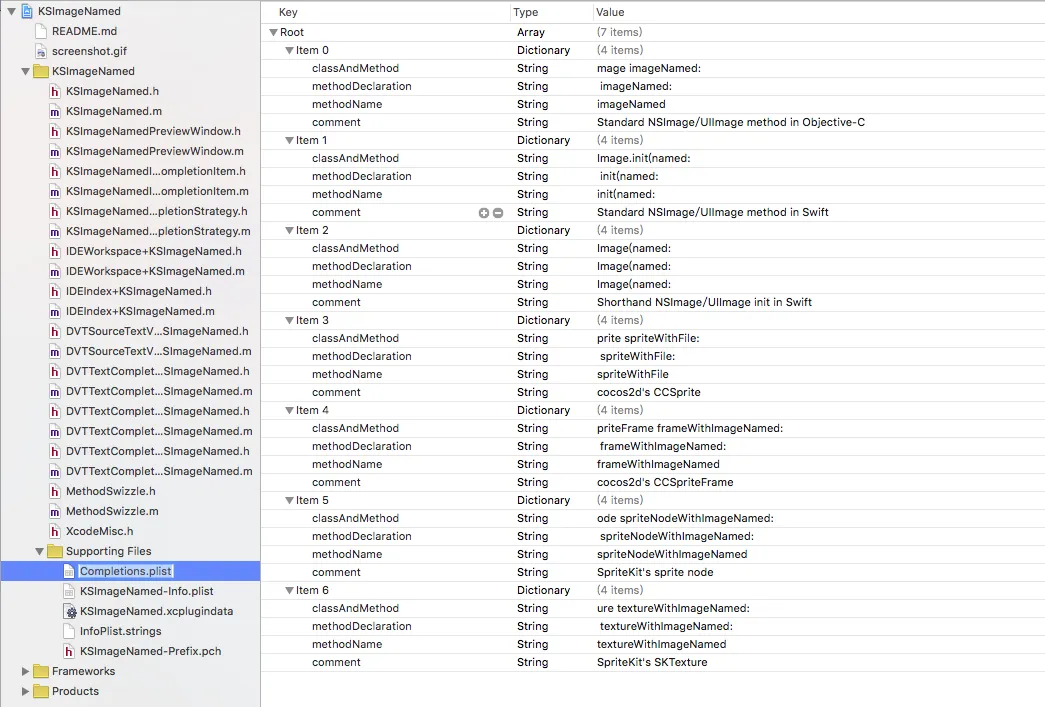Click the 'priteFrame frameWithImageNamed:' value
Screen dimensions: 1045x707
point(690,428)
